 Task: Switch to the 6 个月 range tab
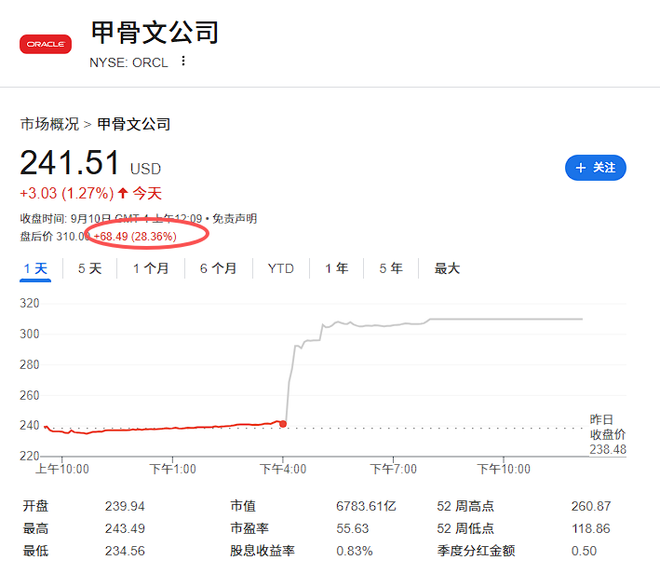(218, 268)
